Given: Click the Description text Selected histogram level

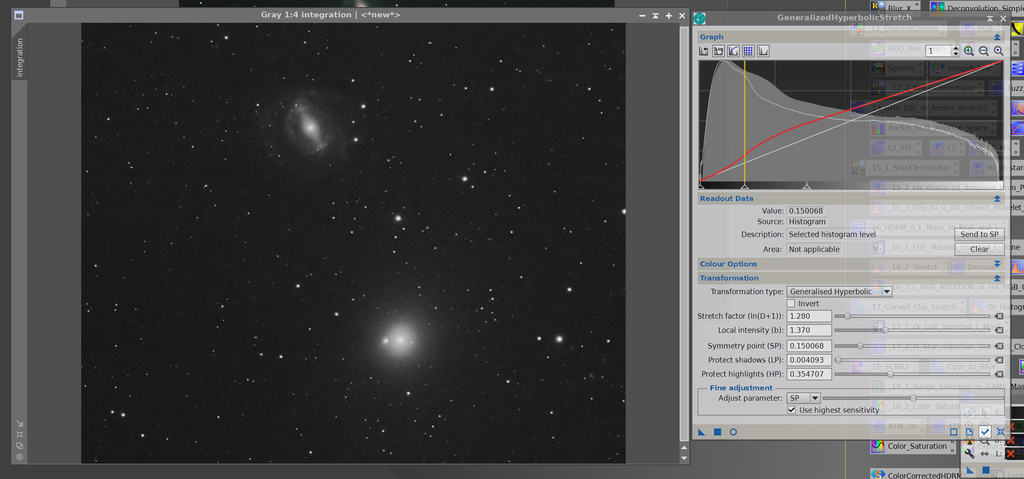Looking at the screenshot, I should pyautogui.click(x=832, y=235).
